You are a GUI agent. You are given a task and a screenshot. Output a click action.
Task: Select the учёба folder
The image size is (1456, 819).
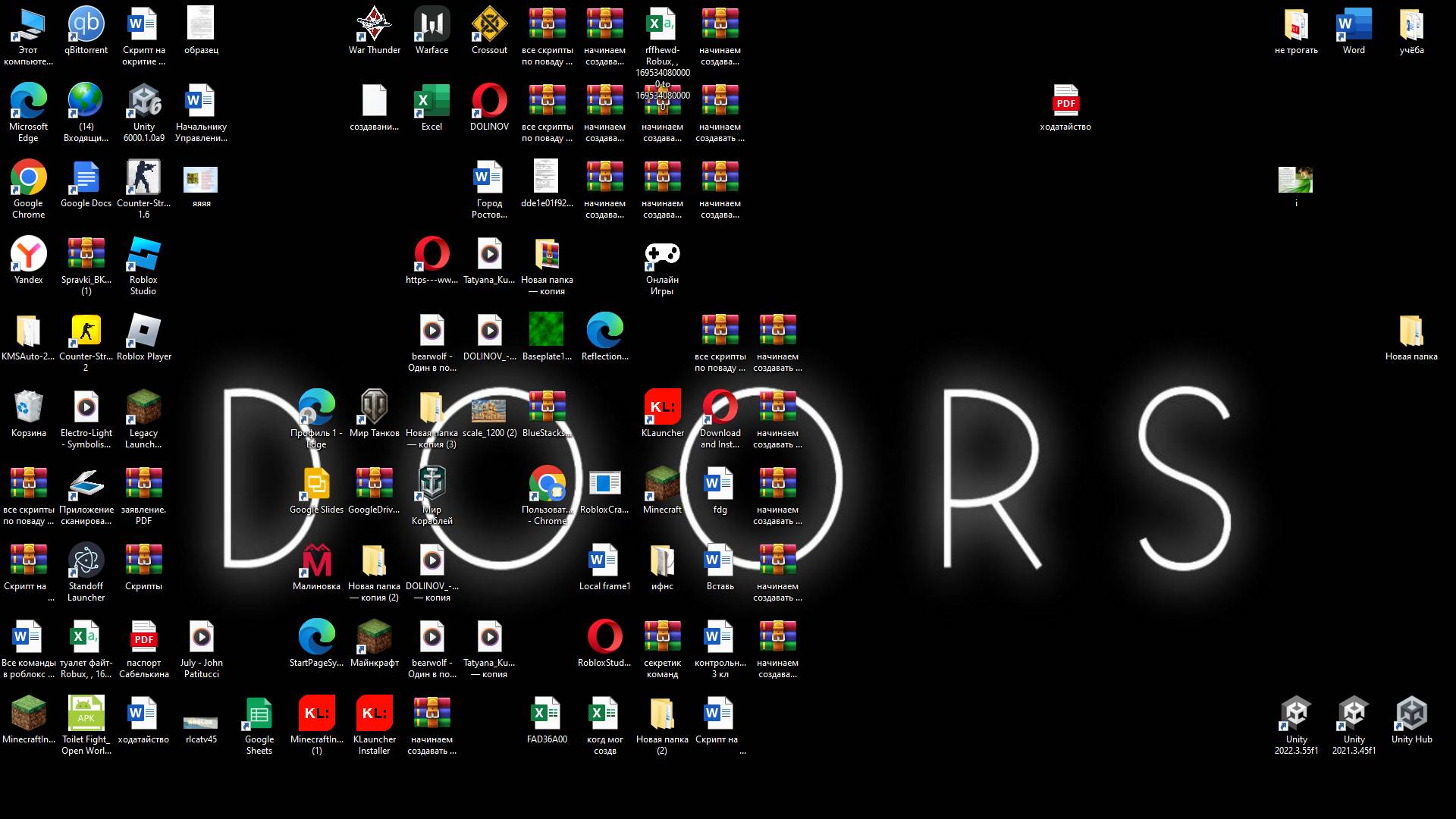pos(1411,26)
